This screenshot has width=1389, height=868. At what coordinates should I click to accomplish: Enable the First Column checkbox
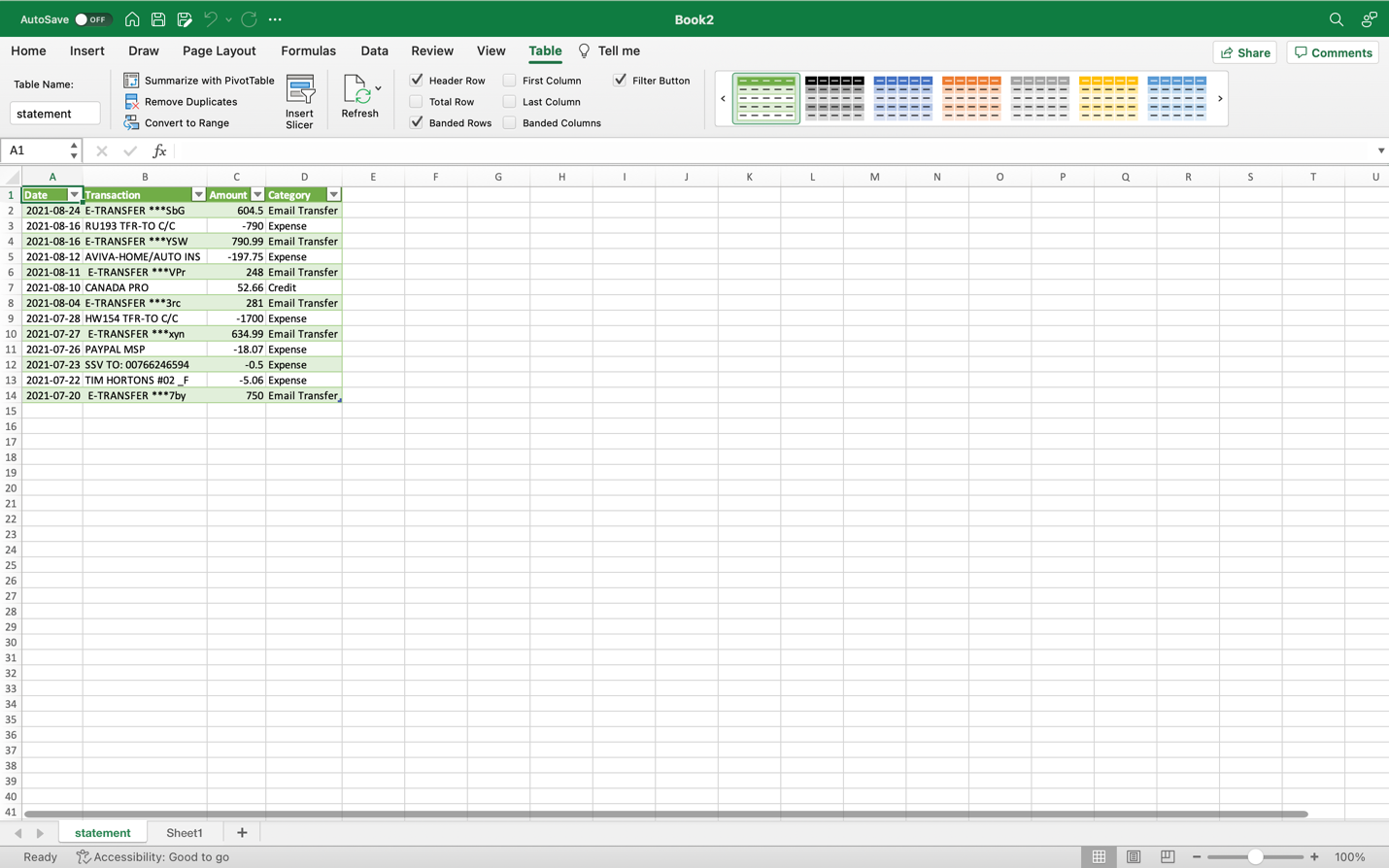[509, 80]
